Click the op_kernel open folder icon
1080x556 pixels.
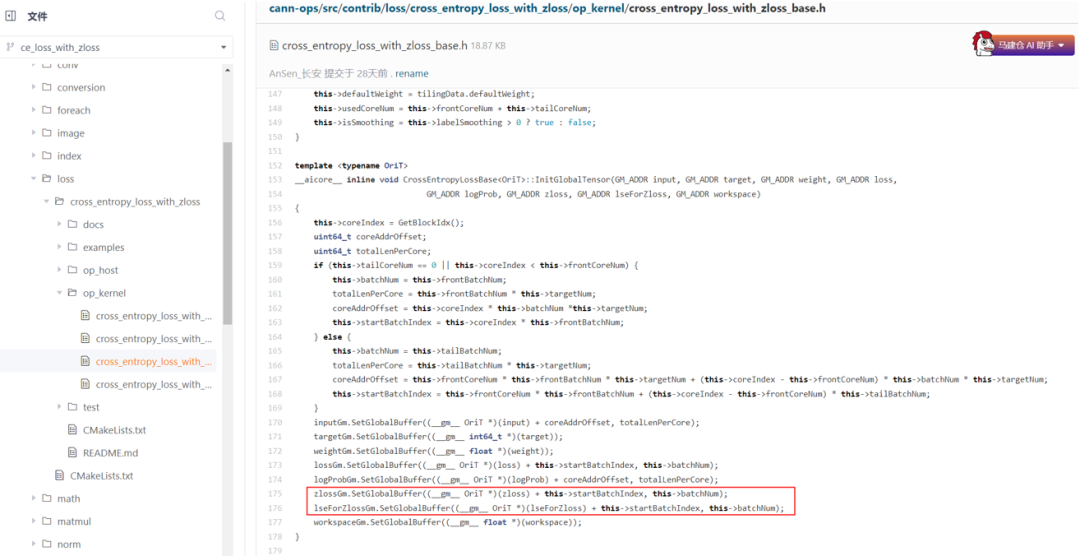72,293
